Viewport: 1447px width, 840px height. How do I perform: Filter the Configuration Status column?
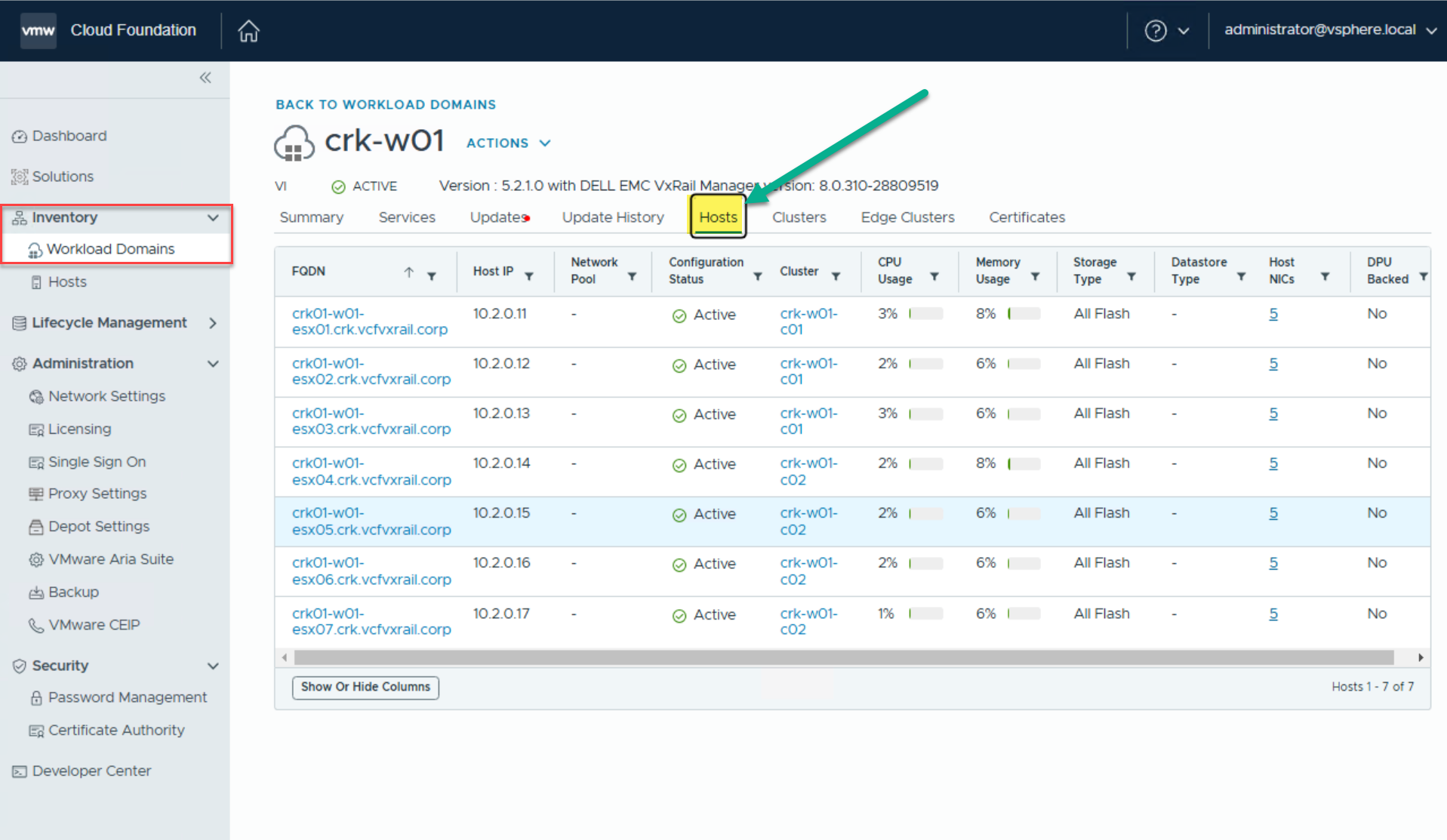[757, 277]
